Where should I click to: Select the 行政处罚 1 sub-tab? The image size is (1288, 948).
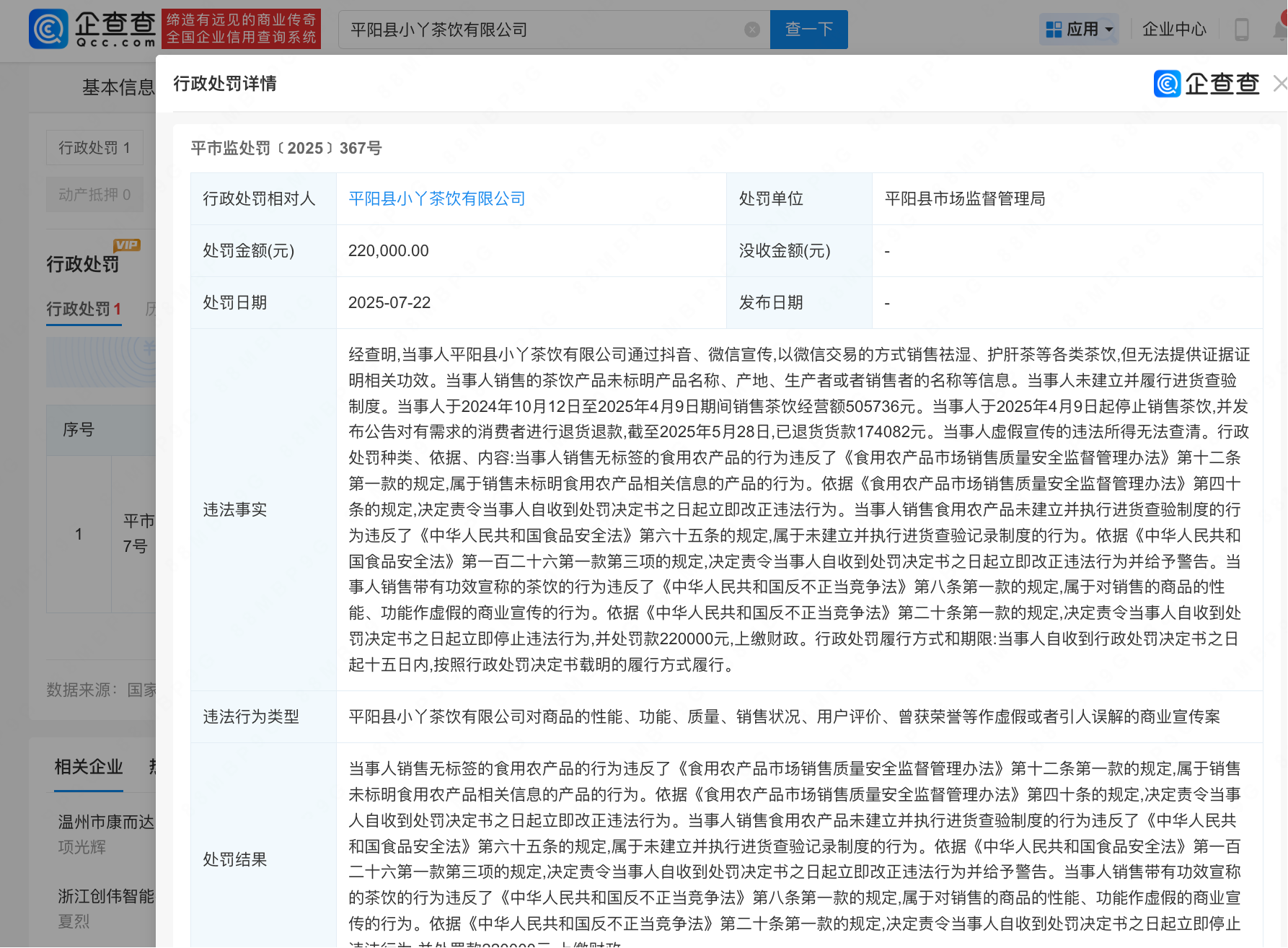[84, 310]
